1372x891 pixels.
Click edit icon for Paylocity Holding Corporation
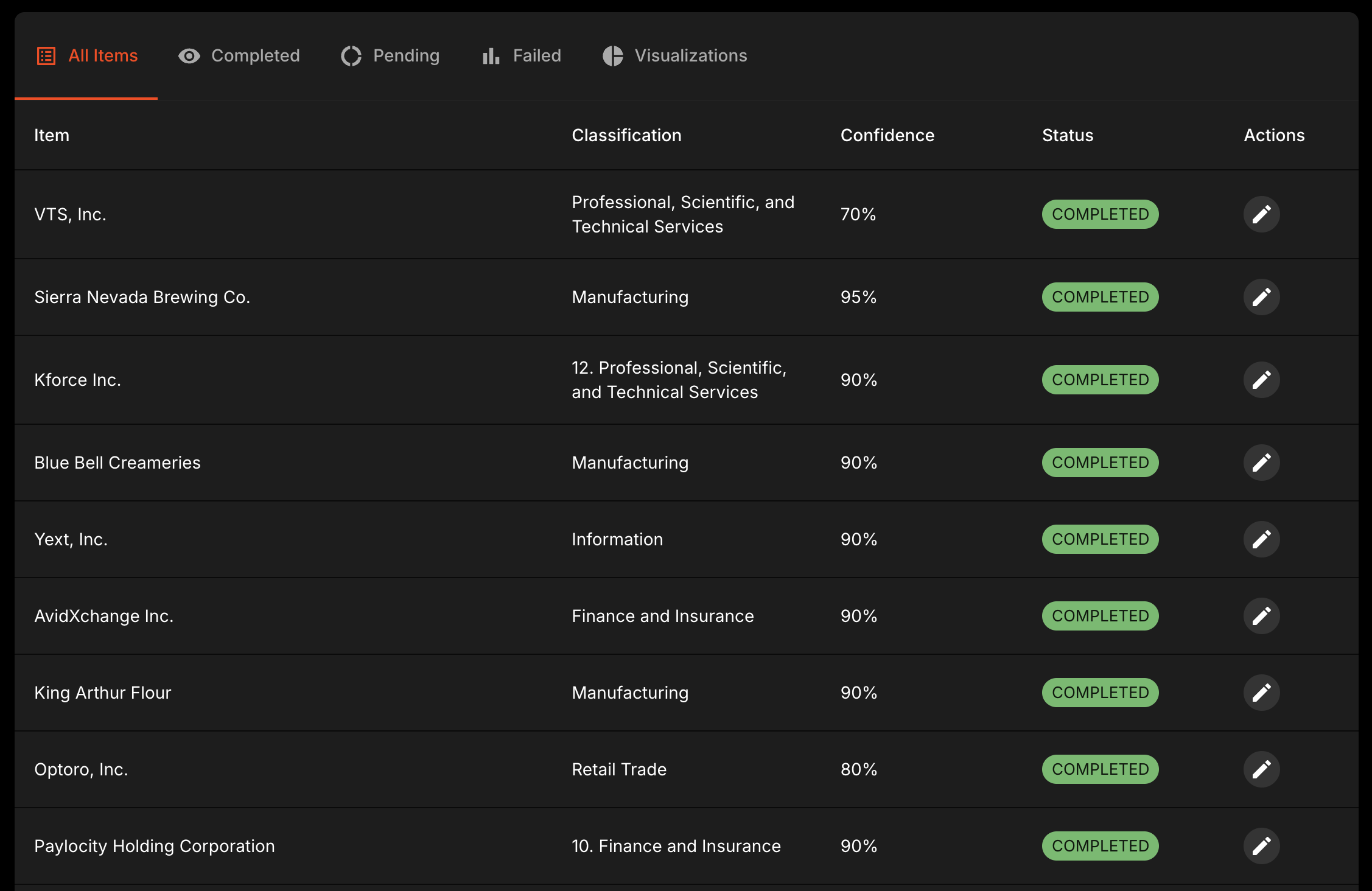click(1261, 846)
